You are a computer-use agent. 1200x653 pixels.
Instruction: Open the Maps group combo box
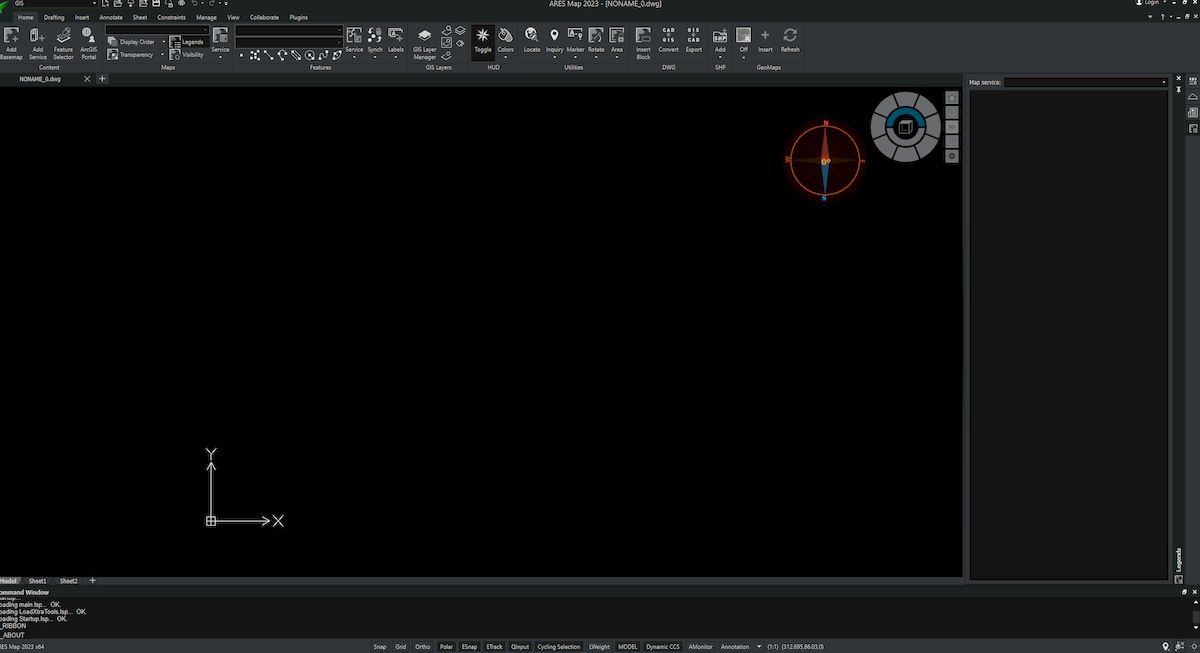point(157,30)
